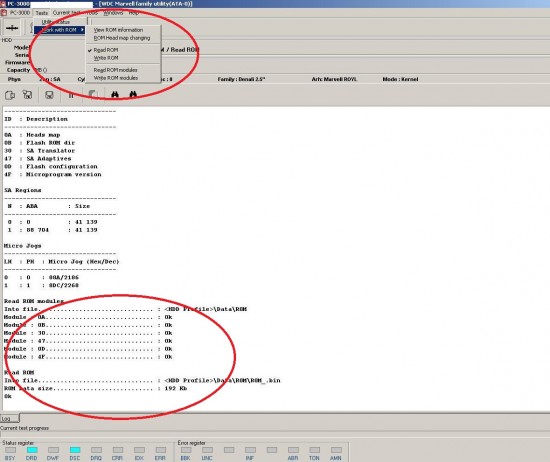Image resolution: width=550 pixels, height=462 pixels.
Task: Choose Write ROM modules from the submenu
Action: pos(116,78)
